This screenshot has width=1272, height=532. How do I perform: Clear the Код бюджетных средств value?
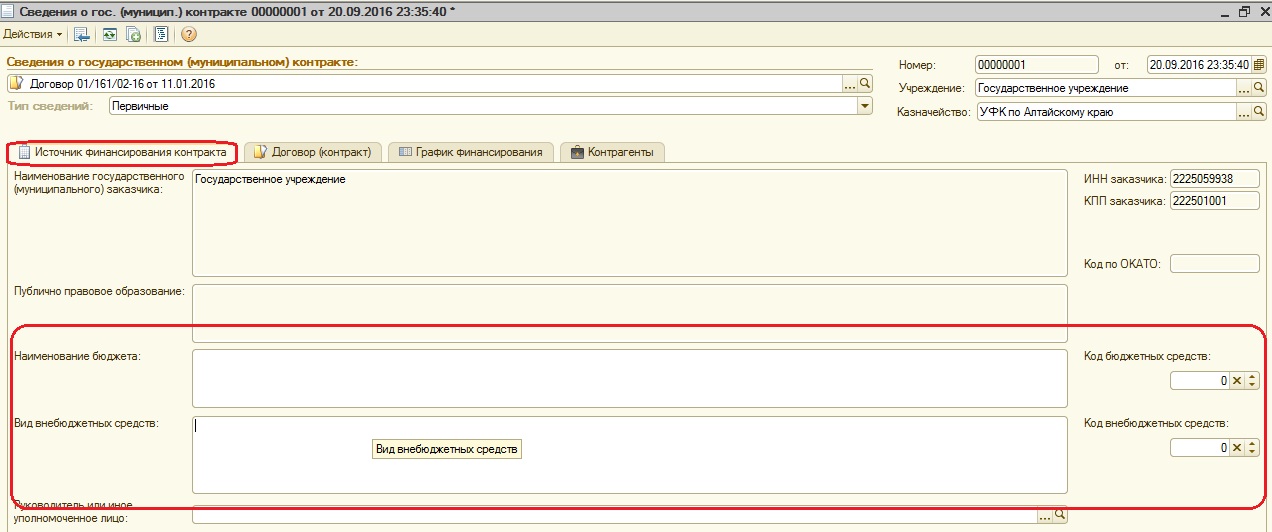tap(1236, 381)
